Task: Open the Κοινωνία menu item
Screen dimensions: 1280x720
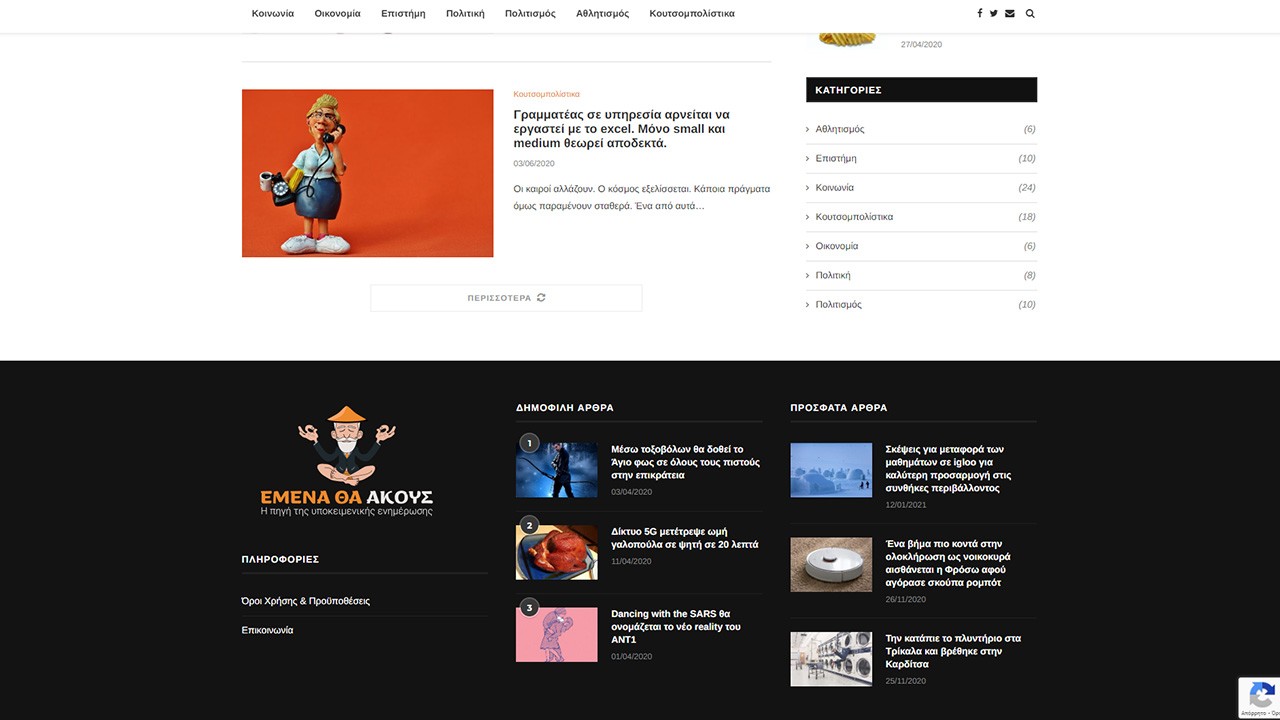Action: click(x=273, y=14)
